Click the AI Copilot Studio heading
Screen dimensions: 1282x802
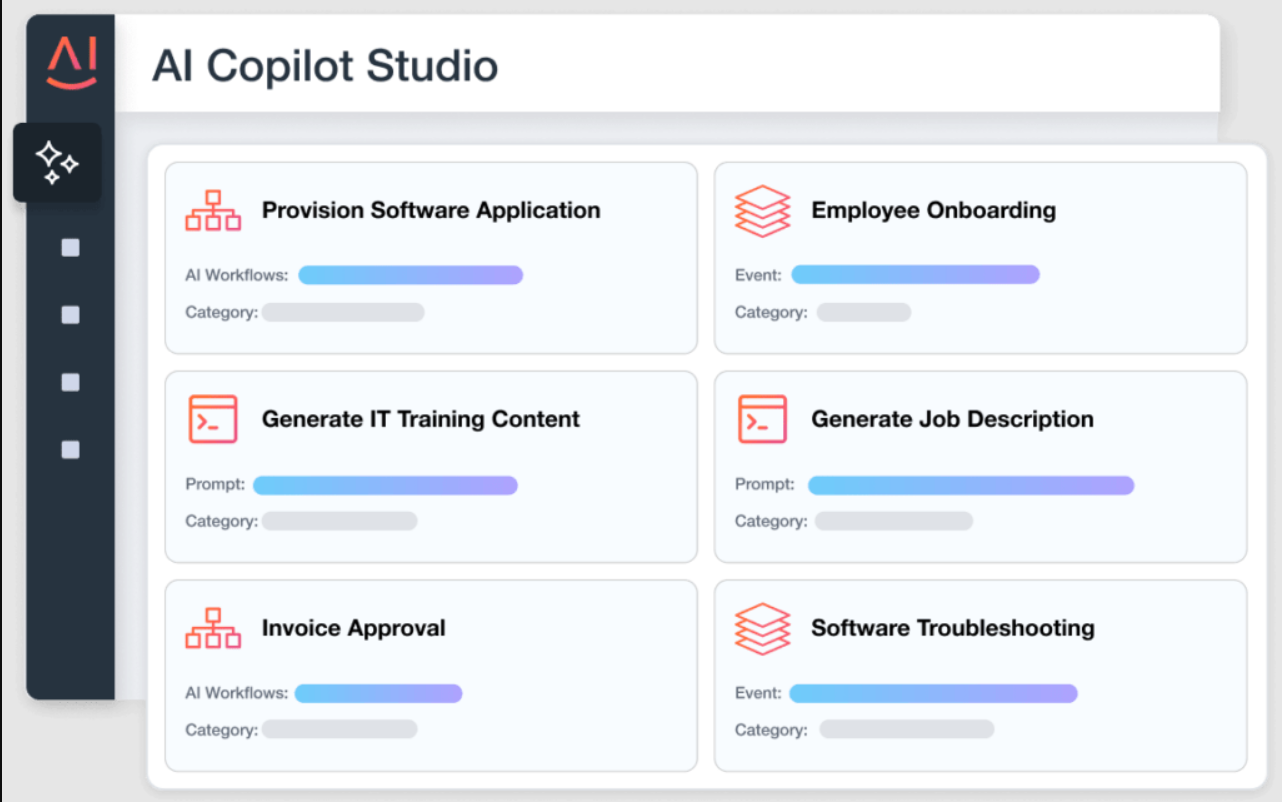tap(325, 66)
